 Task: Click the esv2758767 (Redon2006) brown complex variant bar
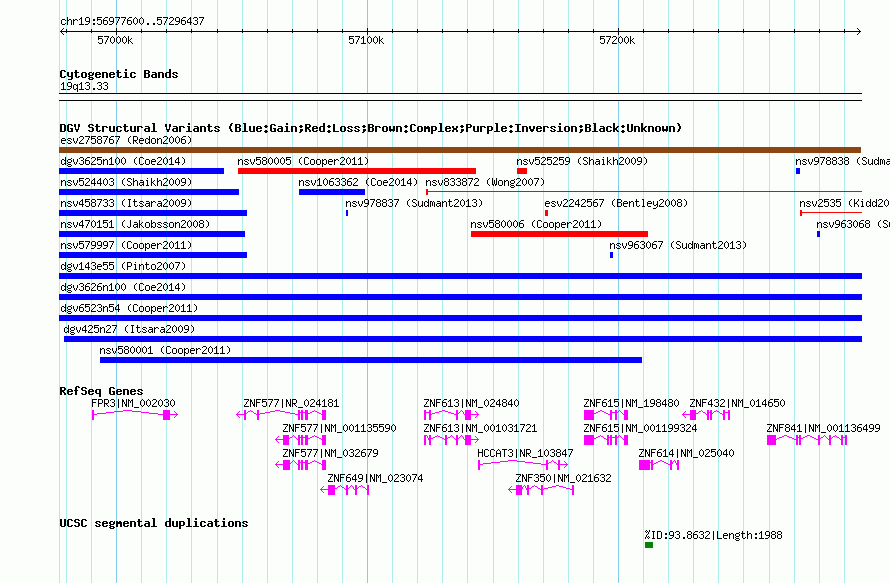[x=460, y=150]
